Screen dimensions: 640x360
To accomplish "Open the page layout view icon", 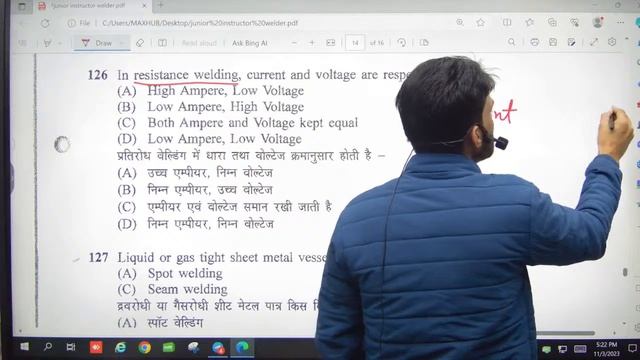I will click(x=424, y=43).
